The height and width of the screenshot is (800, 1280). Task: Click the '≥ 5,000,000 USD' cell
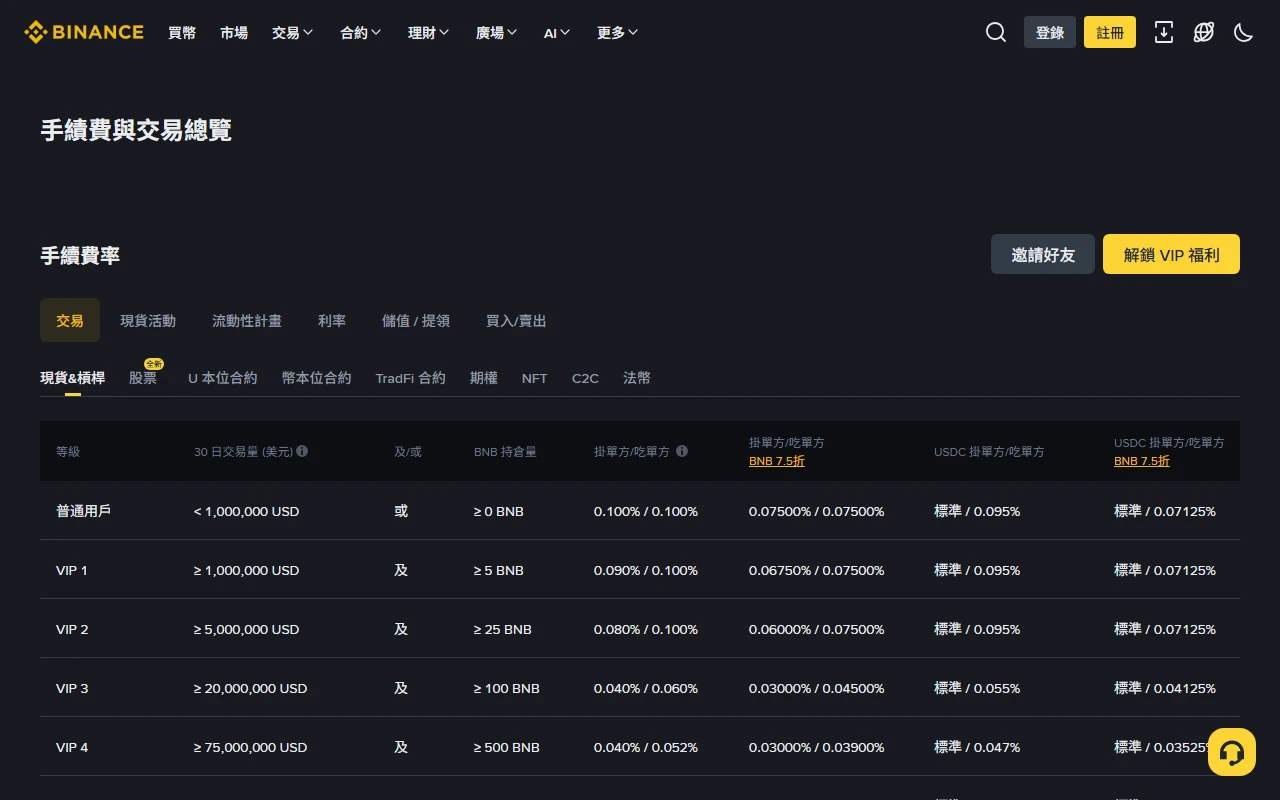[247, 629]
